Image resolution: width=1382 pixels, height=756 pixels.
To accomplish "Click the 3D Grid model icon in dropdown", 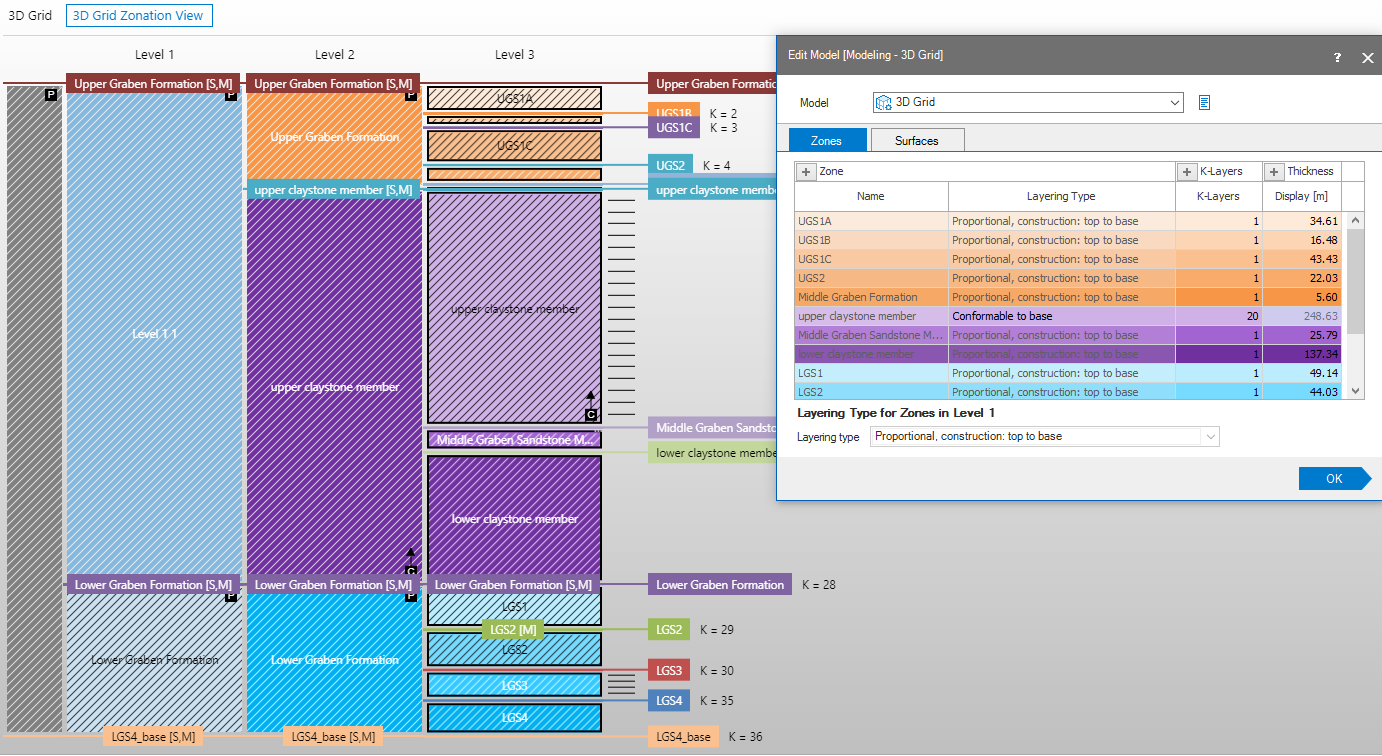I will click(x=884, y=102).
